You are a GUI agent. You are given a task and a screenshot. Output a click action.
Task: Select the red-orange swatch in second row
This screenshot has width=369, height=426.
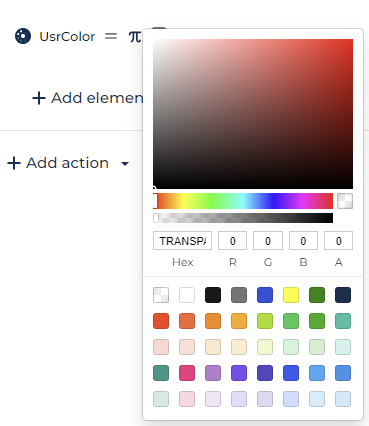pyautogui.click(x=161, y=321)
